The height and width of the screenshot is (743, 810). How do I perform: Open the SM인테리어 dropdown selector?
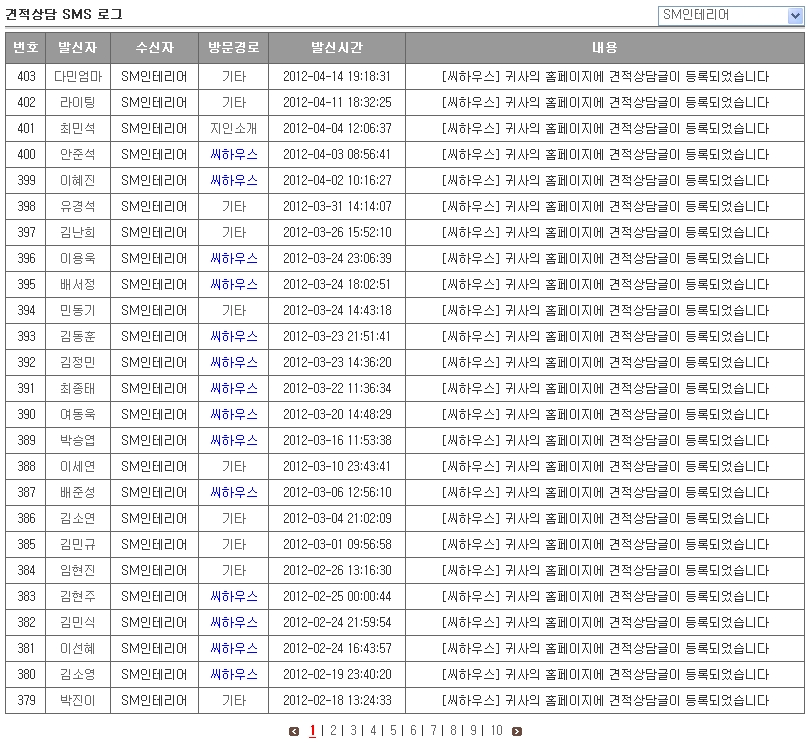[730, 15]
